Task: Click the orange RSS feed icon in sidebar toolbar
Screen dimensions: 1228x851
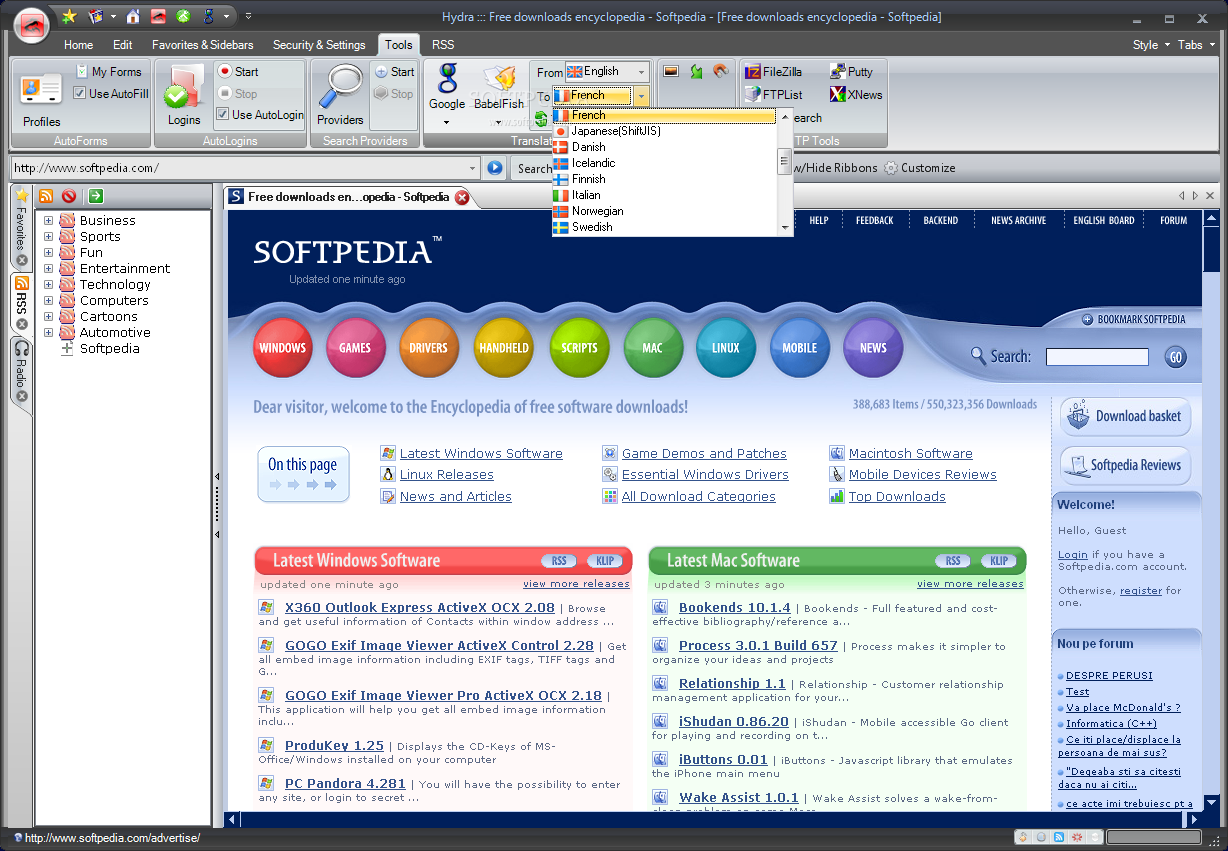Action: (x=46, y=196)
